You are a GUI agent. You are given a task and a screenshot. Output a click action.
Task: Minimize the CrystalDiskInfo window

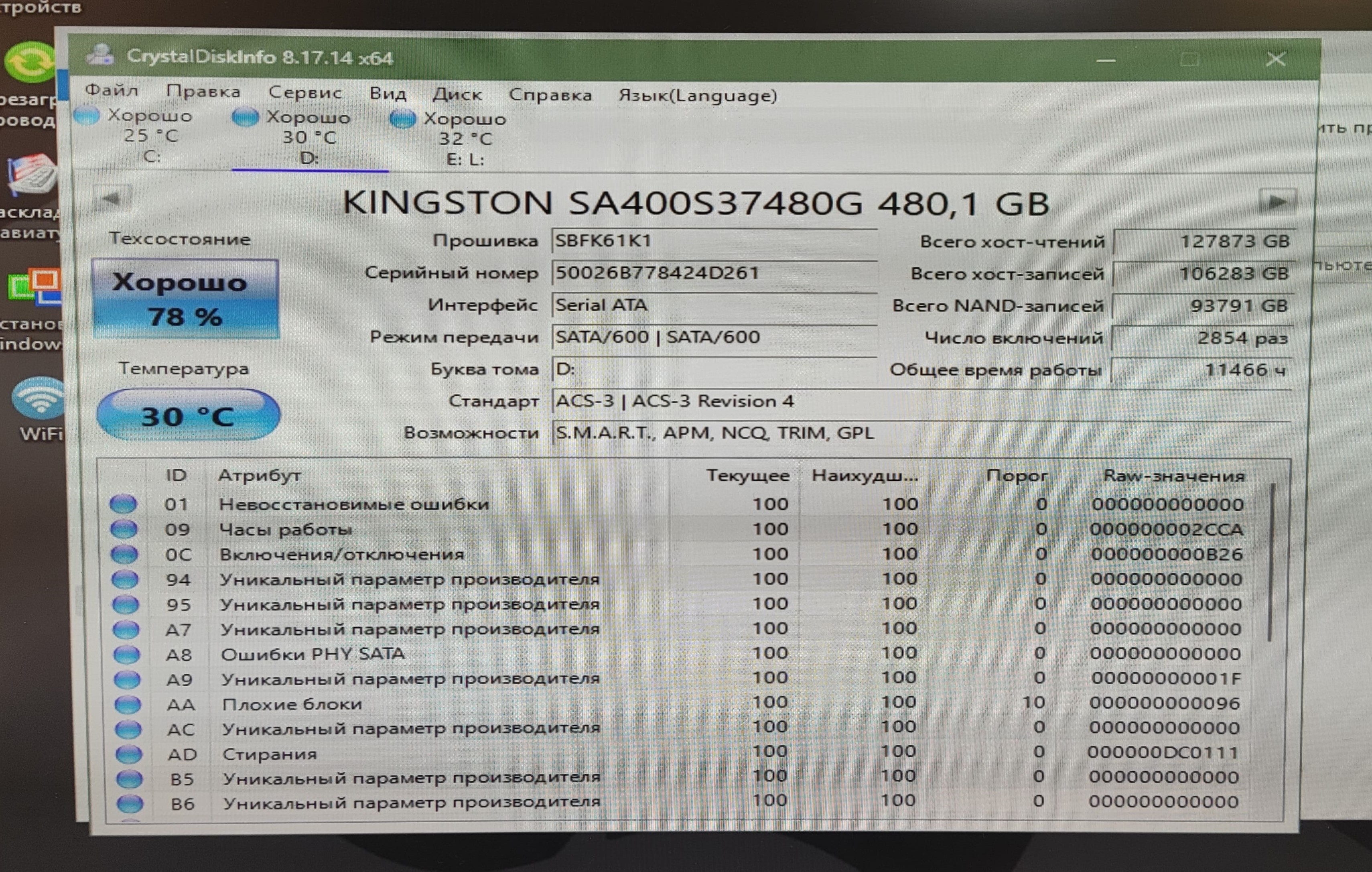[1105, 60]
